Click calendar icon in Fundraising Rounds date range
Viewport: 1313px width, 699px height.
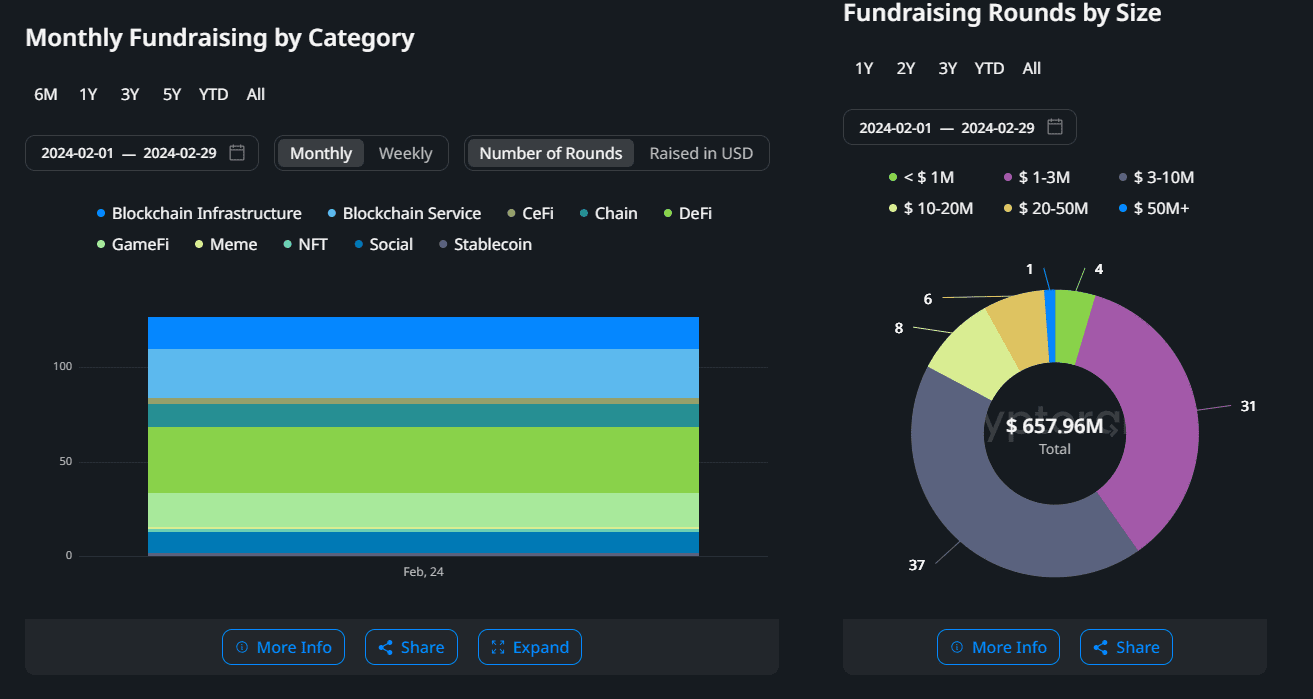tap(1055, 127)
